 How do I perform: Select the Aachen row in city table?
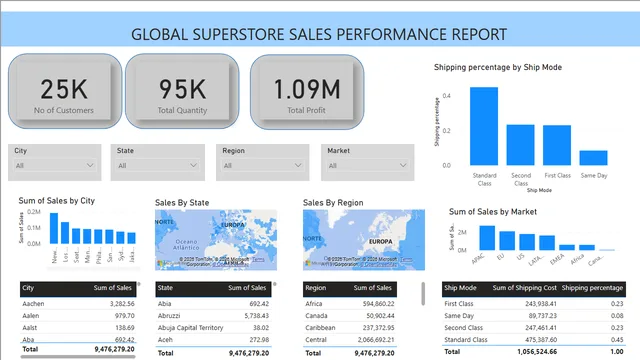click(78, 304)
